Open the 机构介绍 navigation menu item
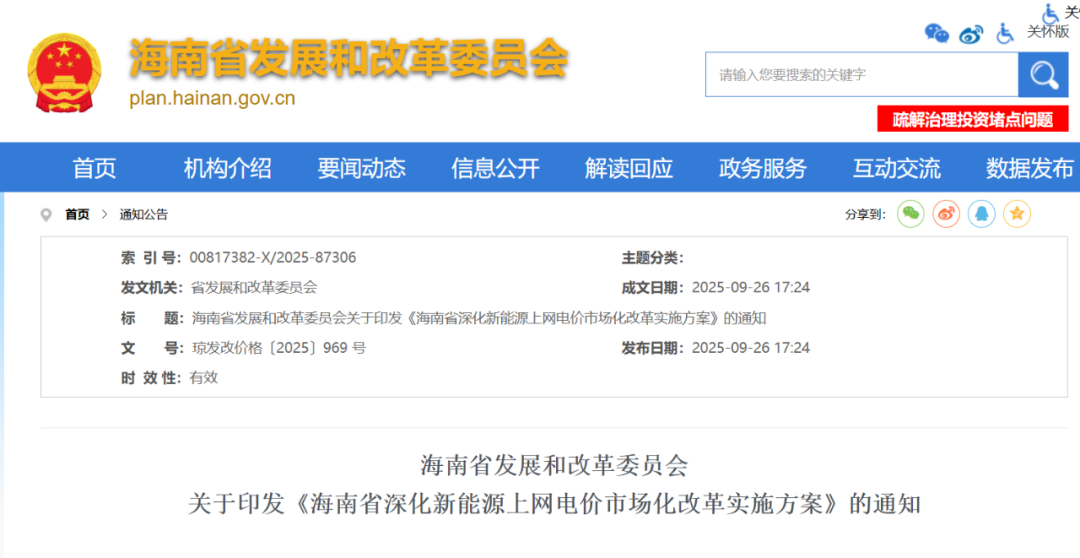This screenshot has height=558, width=1080. click(x=227, y=168)
